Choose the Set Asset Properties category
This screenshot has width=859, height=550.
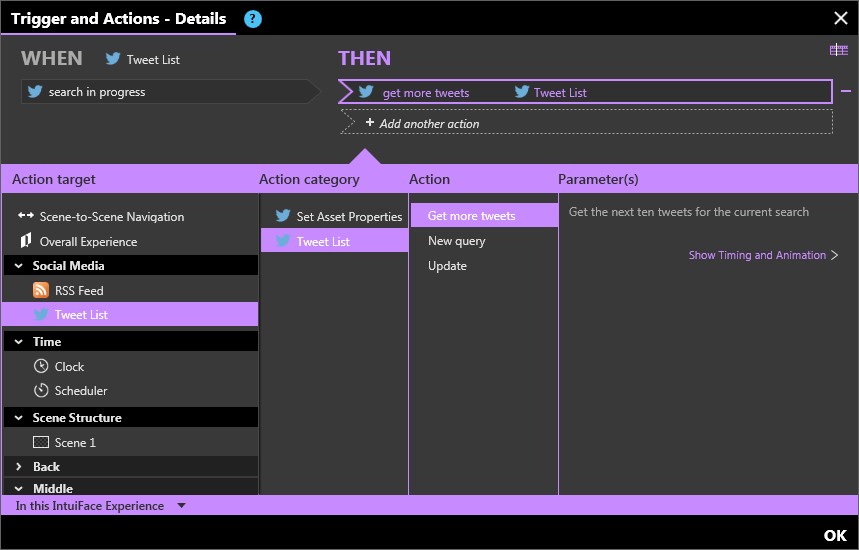click(x=335, y=216)
